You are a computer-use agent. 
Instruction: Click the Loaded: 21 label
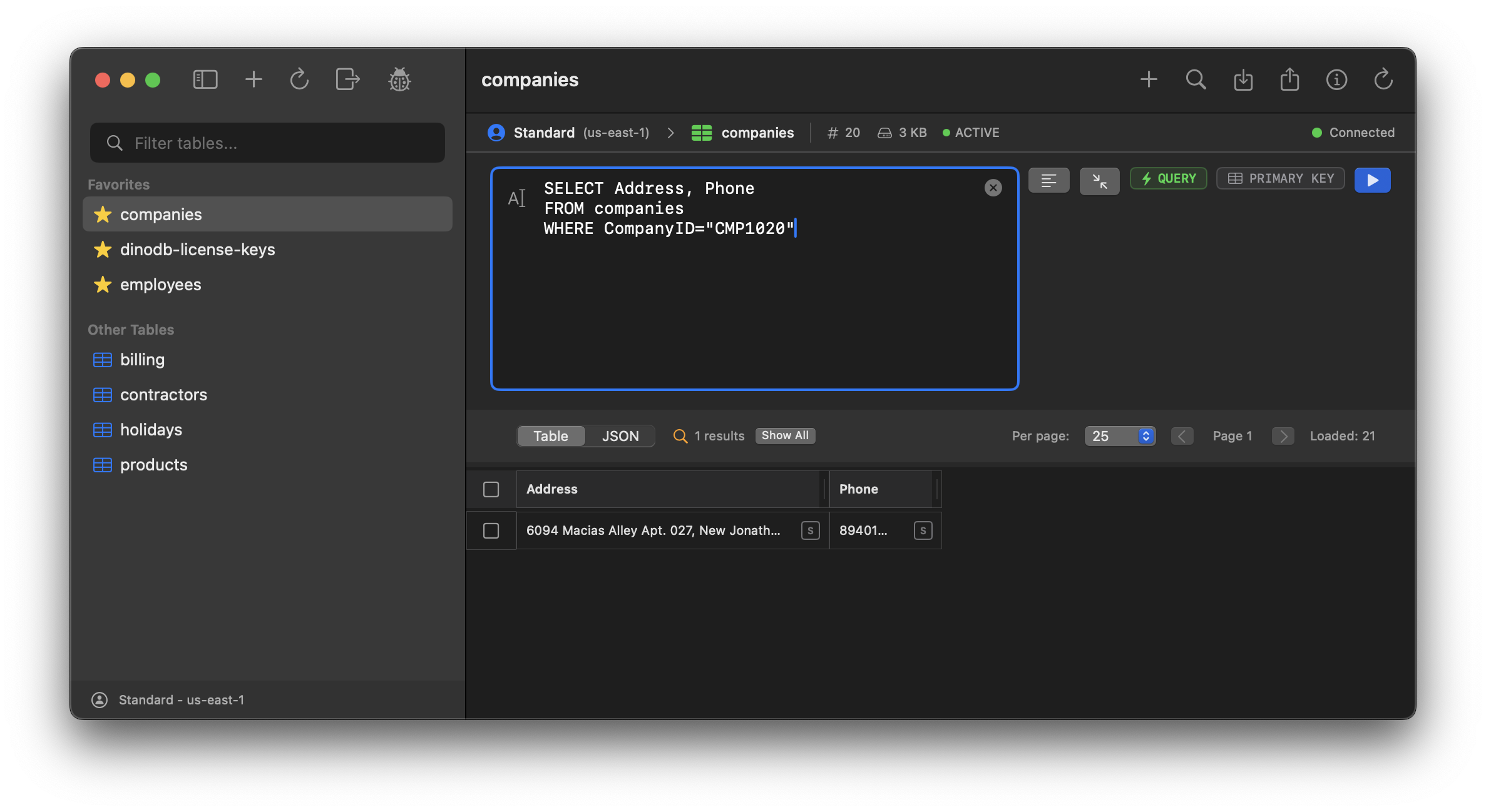1343,436
